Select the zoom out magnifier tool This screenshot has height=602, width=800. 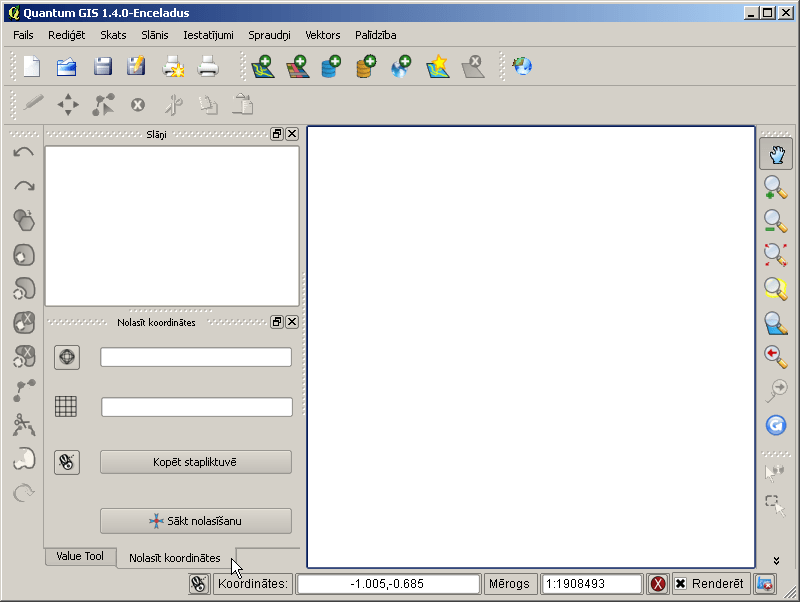pos(776,221)
